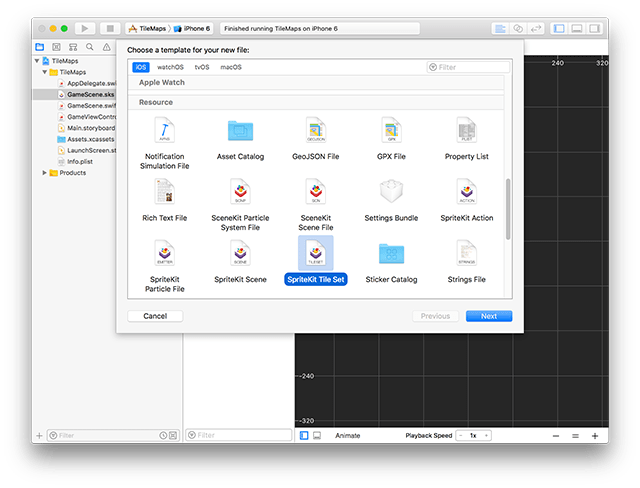640x488 pixels.
Task: Open Assets.xcassets in navigator
Action: point(86,139)
